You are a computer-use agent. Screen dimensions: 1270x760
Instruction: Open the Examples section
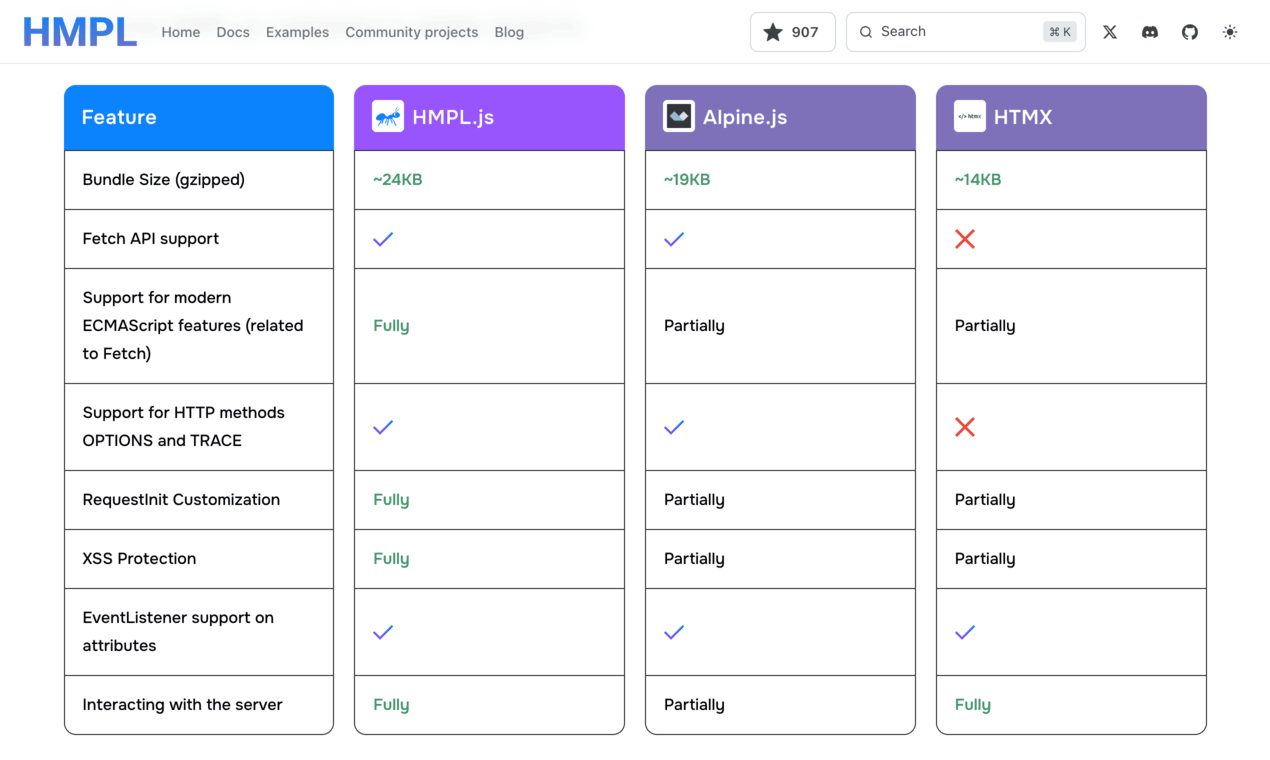pyautogui.click(x=297, y=32)
